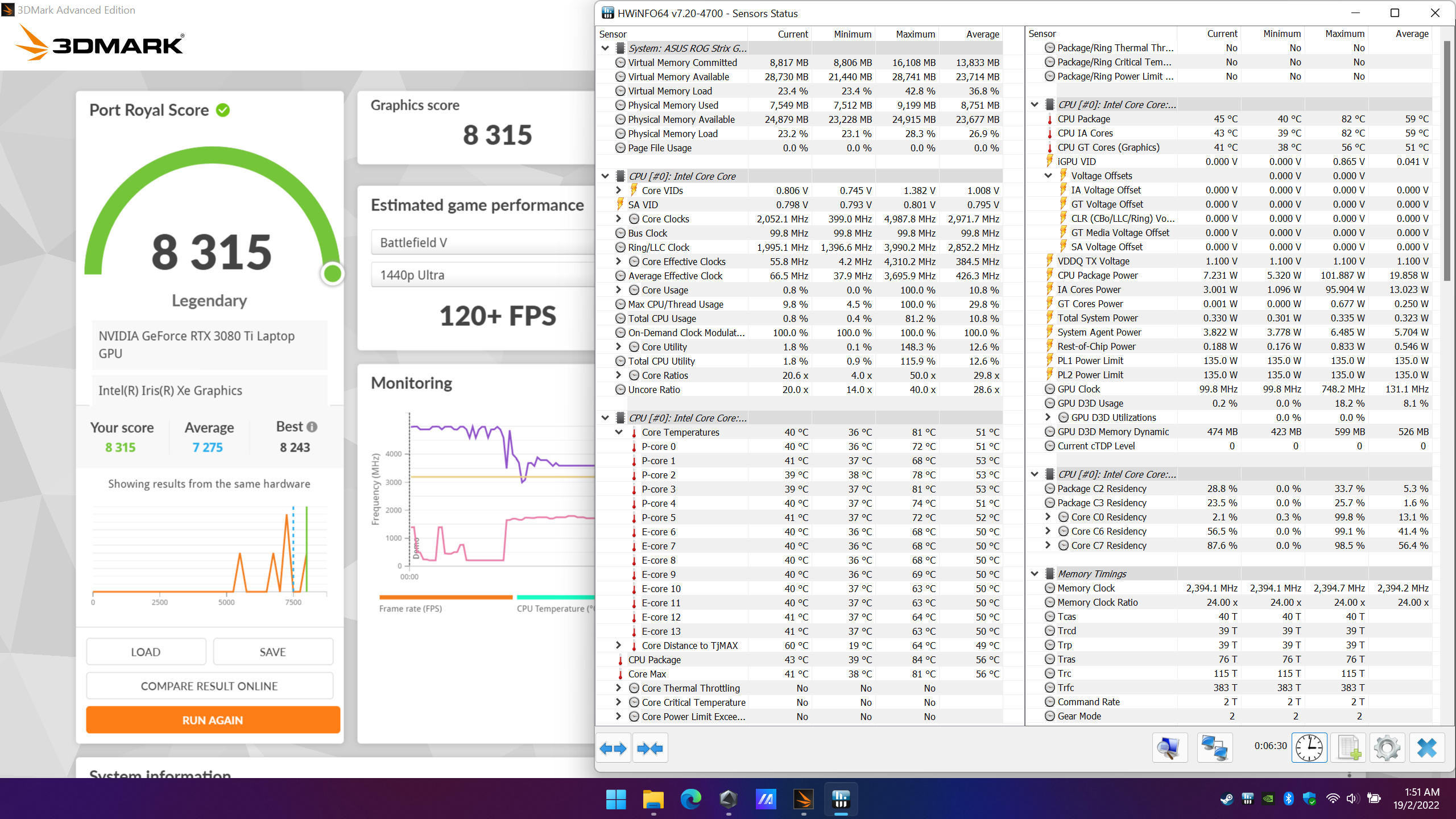Click LOAD button in 3DMark
The height and width of the screenshot is (819, 1456).
[146, 652]
